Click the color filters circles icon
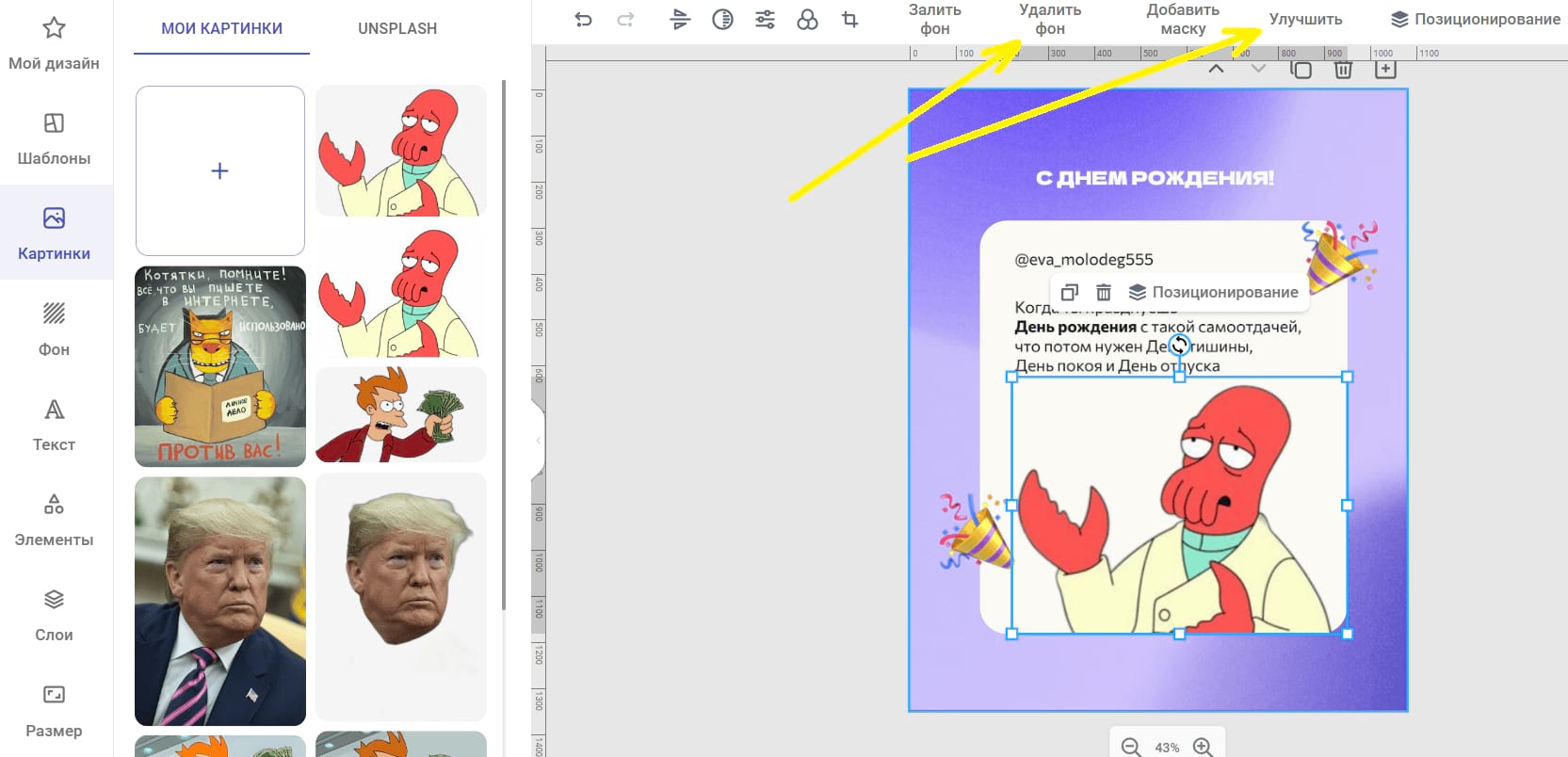Viewport: 1568px width, 757px height. click(x=807, y=19)
